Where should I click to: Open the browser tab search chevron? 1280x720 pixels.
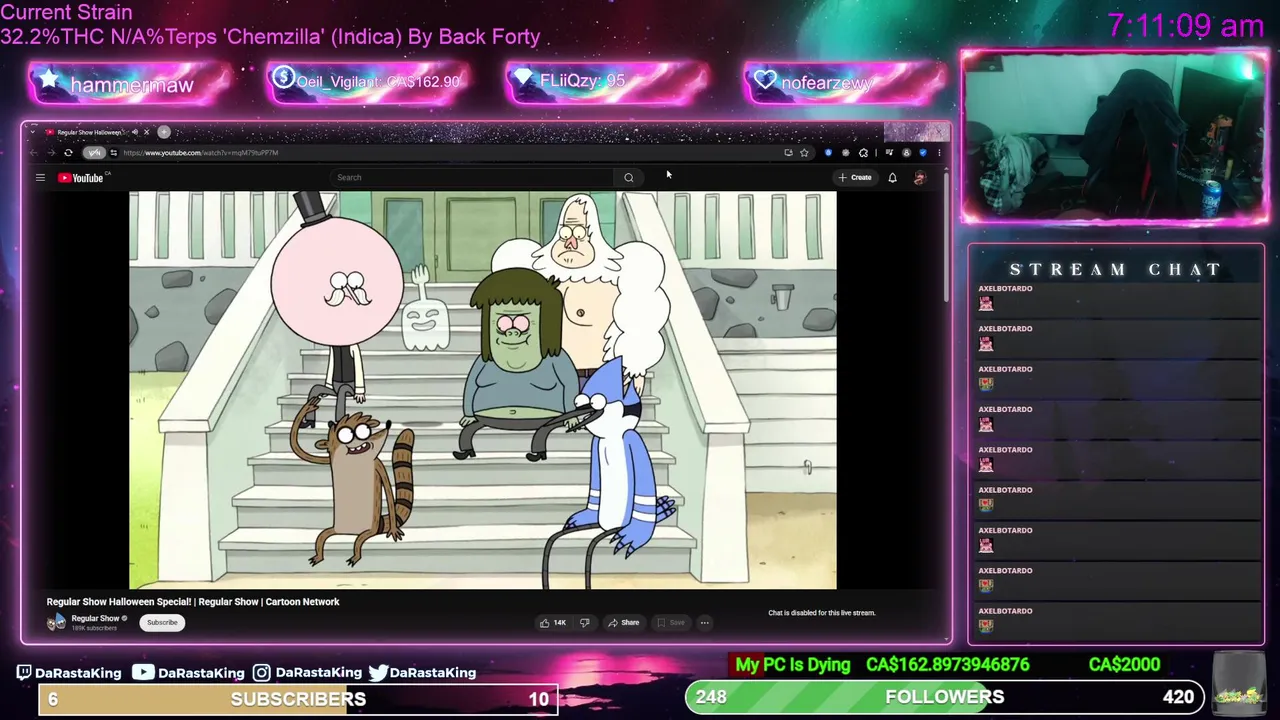(x=33, y=132)
